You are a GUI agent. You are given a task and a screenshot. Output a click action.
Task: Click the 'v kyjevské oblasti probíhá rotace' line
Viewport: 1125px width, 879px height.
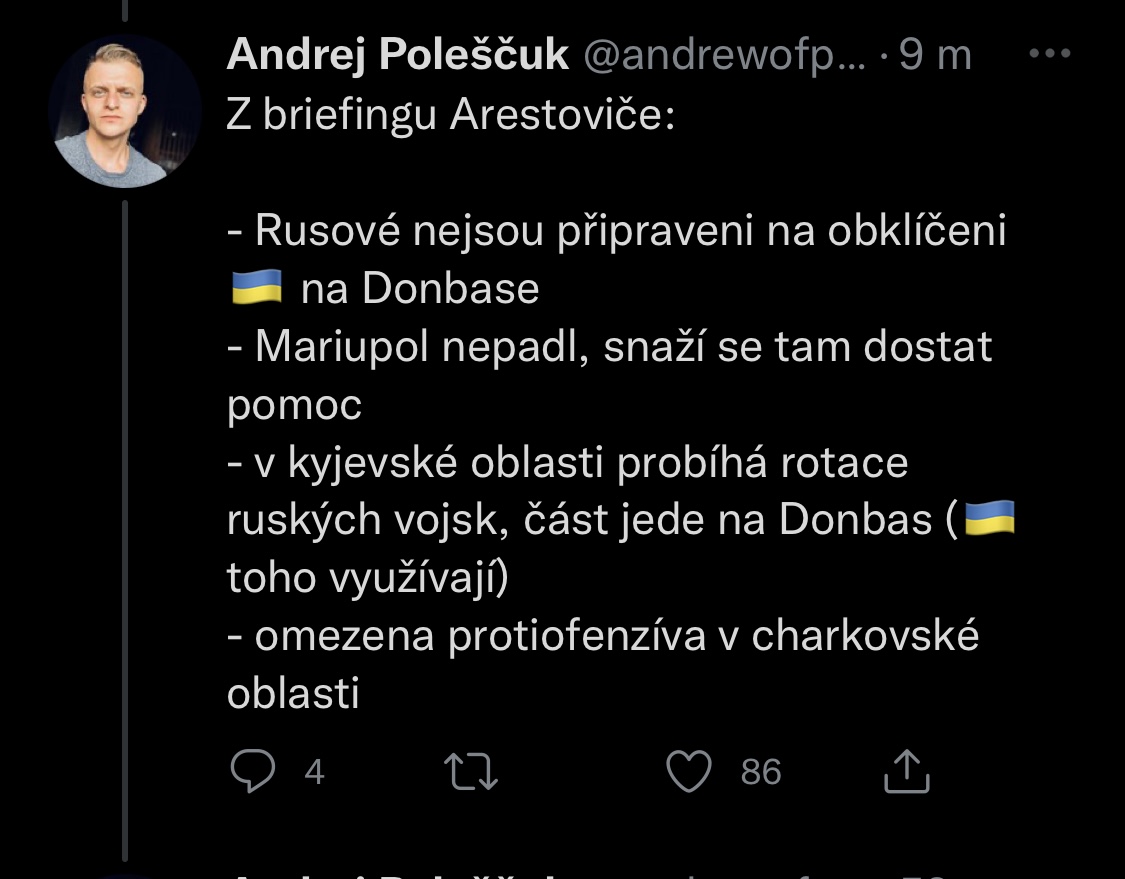[567, 463]
